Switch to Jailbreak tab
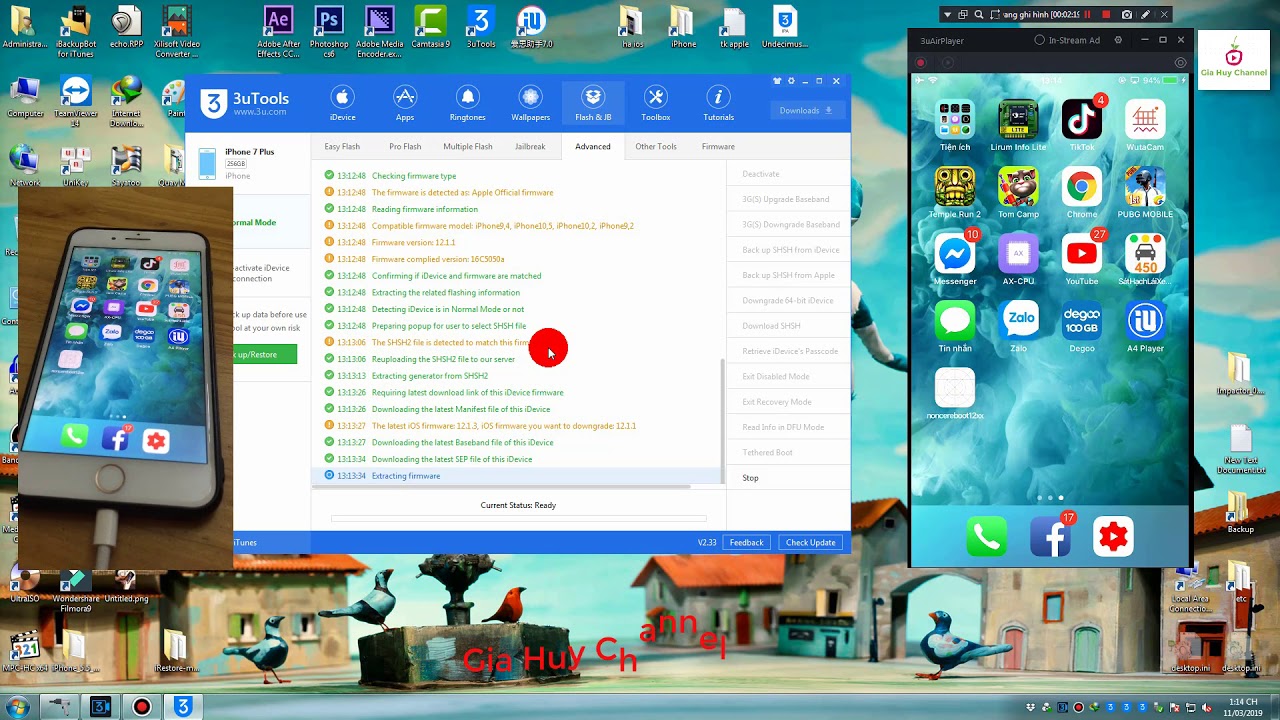The image size is (1280, 720). pos(530,146)
